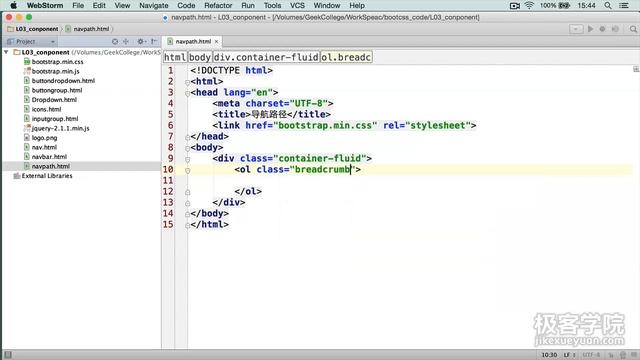640x360 pixels.
Task: Open the VCS menu
Action: (x=297, y=6)
